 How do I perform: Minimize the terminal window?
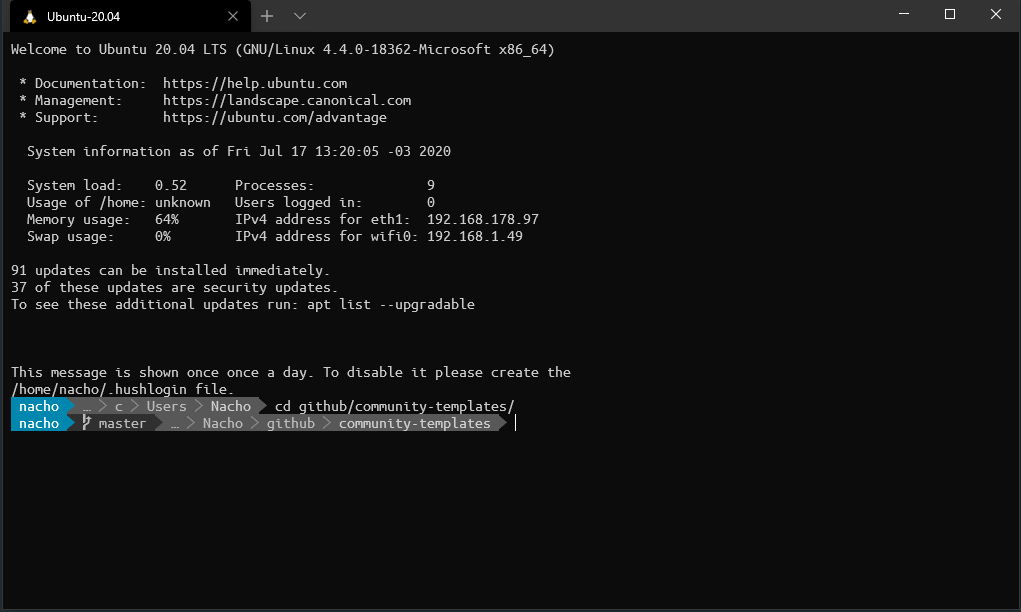pos(904,14)
